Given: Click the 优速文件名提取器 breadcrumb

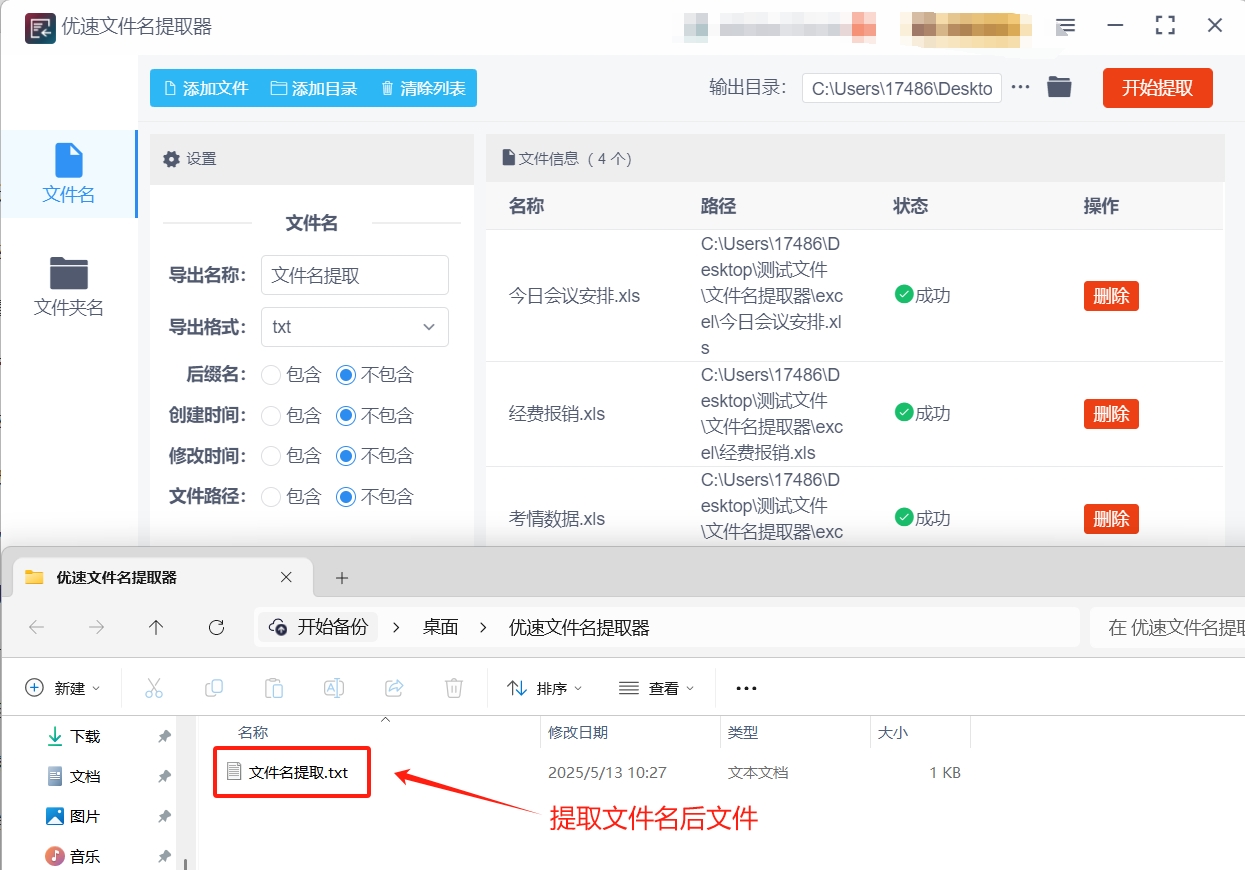Looking at the screenshot, I should click(579, 627).
